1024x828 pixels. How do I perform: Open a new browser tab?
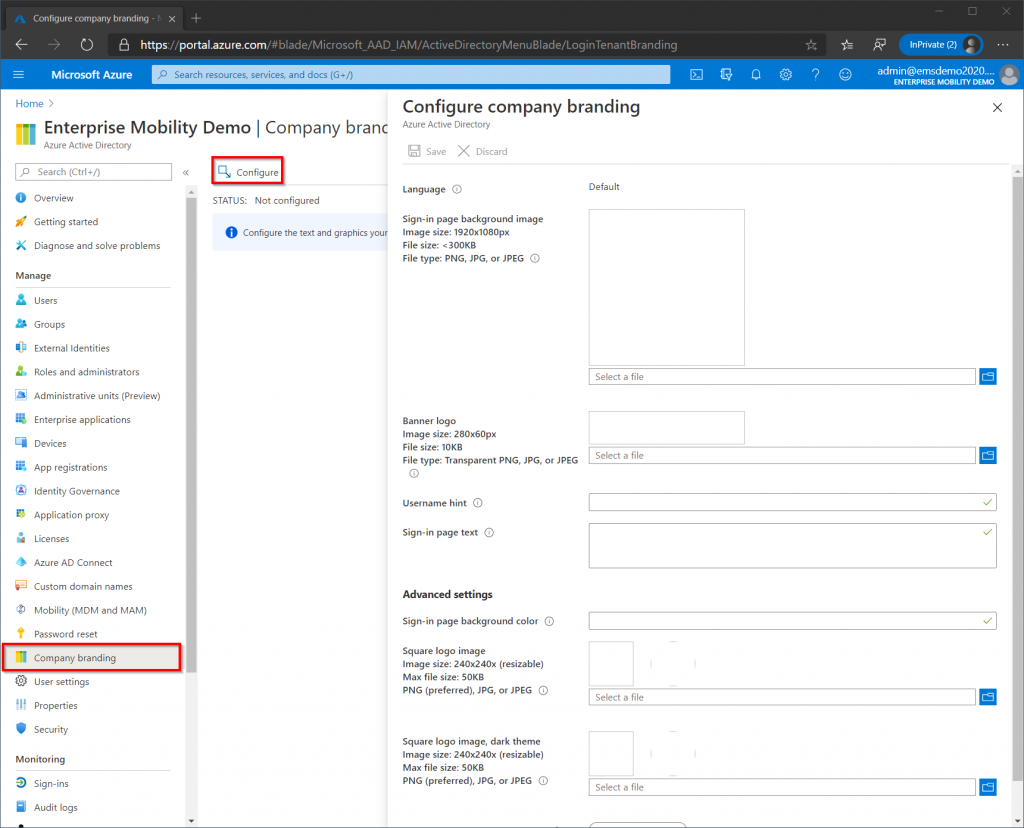tap(196, 18)
